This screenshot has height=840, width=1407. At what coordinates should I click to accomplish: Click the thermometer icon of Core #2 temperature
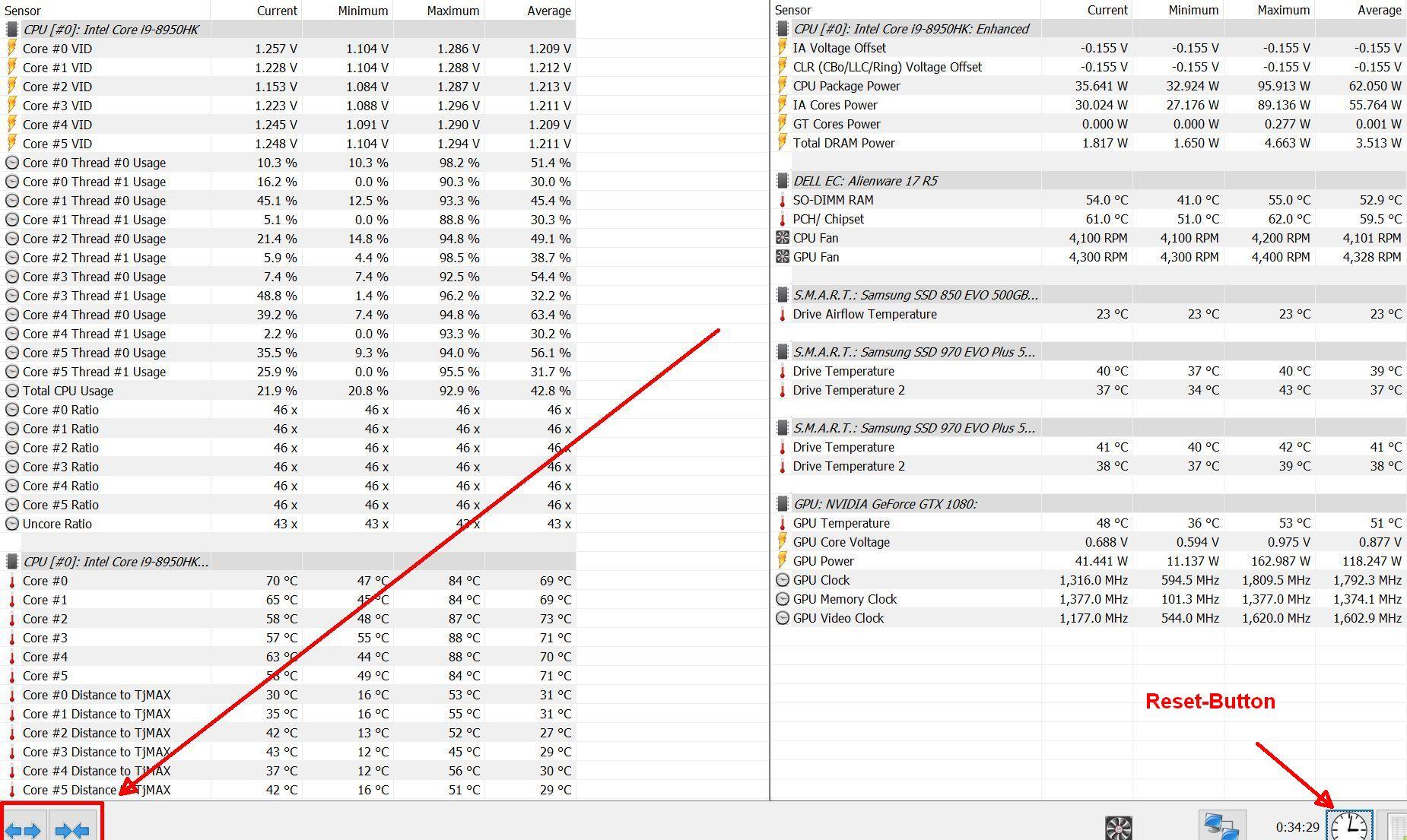point(11,619)
